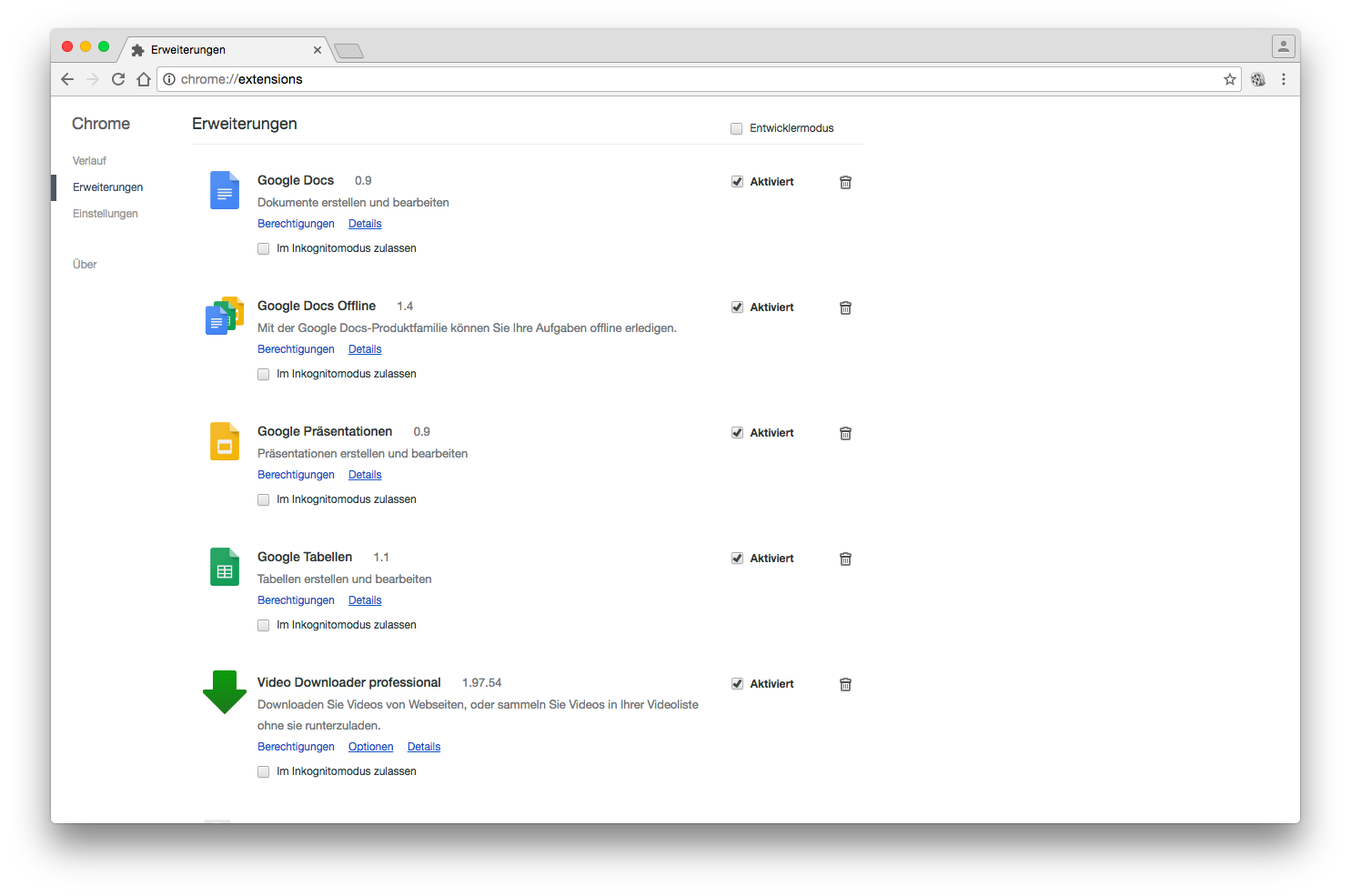This screenshot has height=896, width=1351.
Task: View Berechtigungen for Google Tabellen
Action: 296,600
